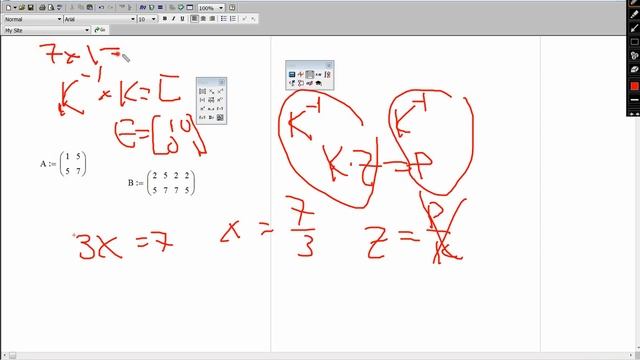
Task: Select Align Left
Action: pyautogui.click(x=194, y=19)
